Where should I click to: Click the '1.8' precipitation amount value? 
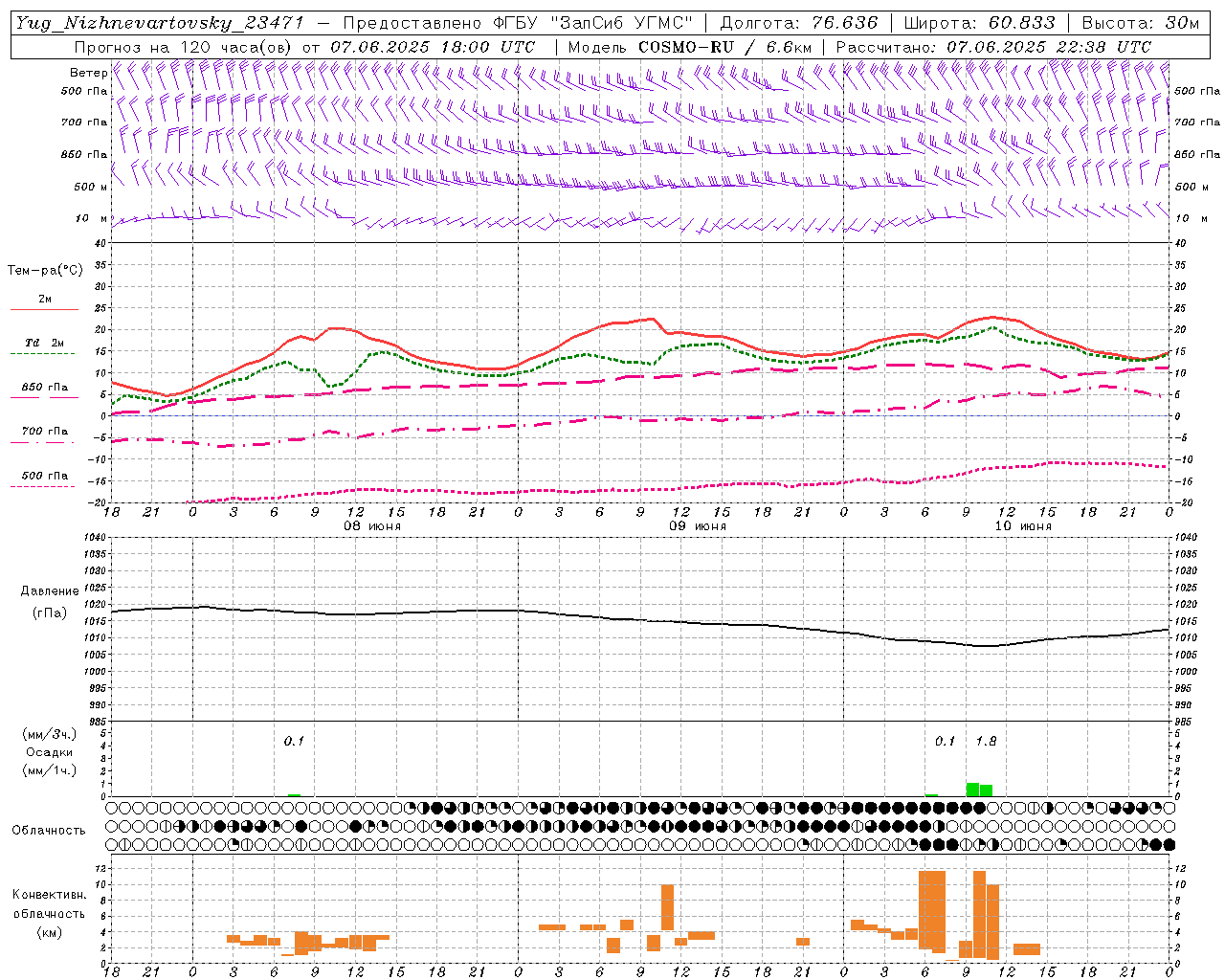click(986, 741)
